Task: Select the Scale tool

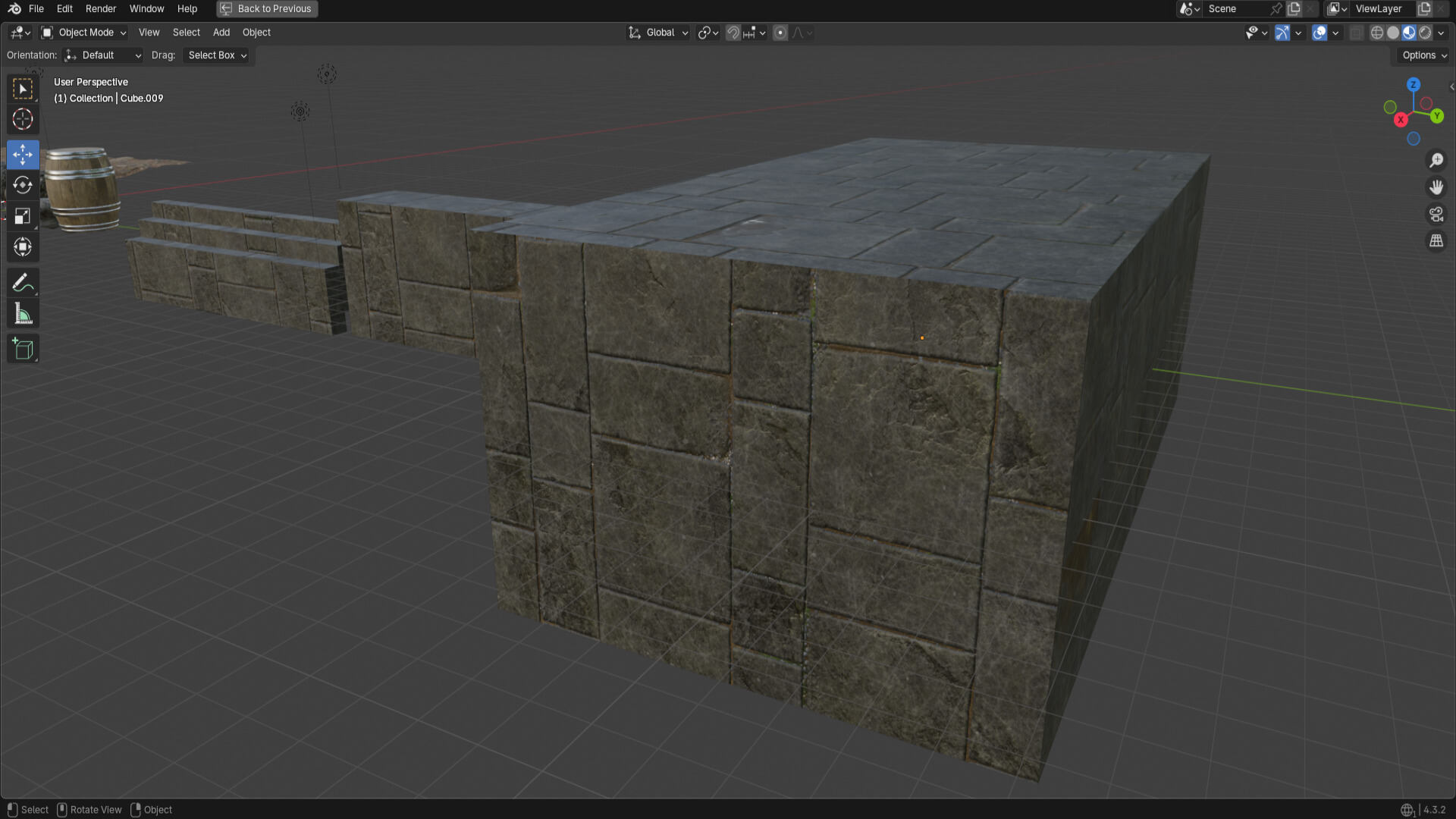Action: point(23,216)
